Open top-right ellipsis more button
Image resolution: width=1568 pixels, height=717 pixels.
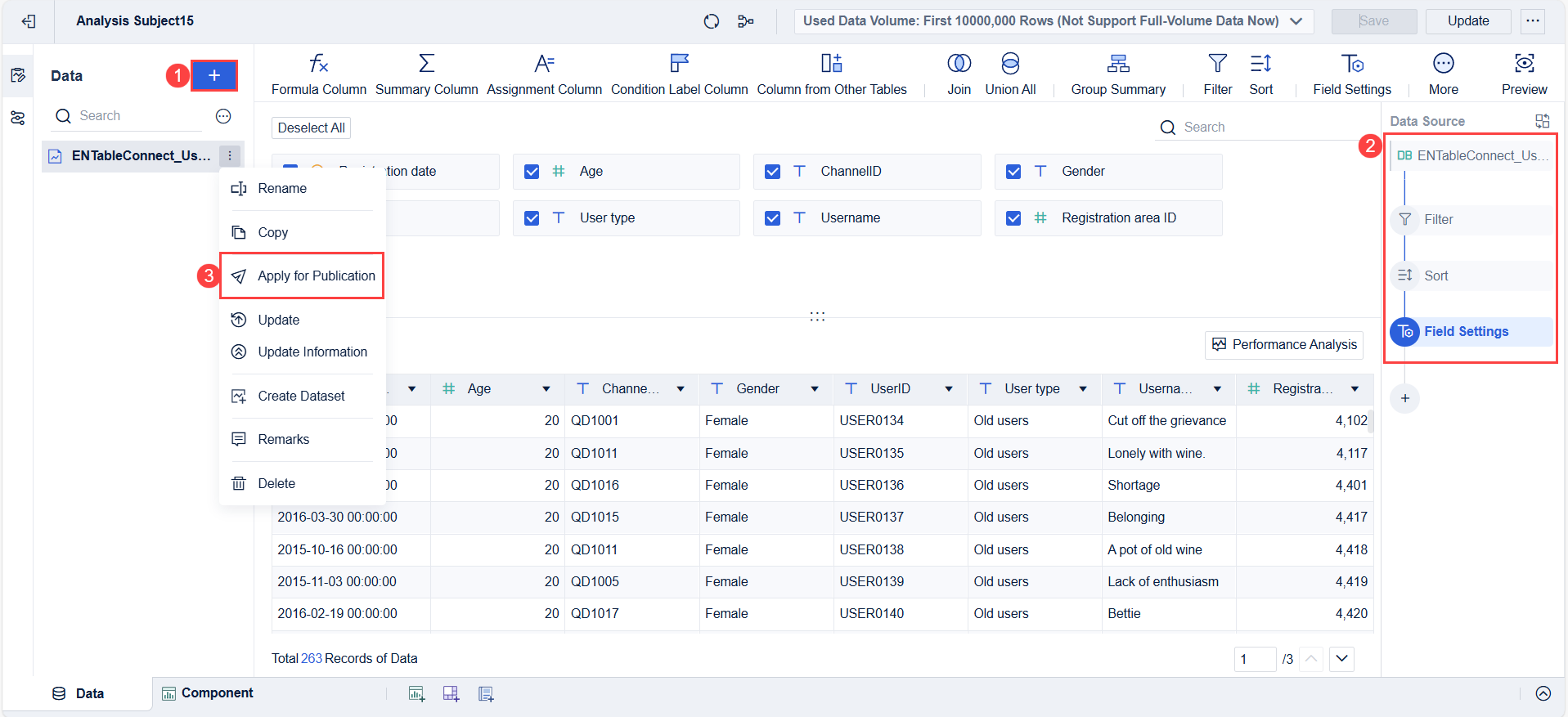tap(1532, 21)
